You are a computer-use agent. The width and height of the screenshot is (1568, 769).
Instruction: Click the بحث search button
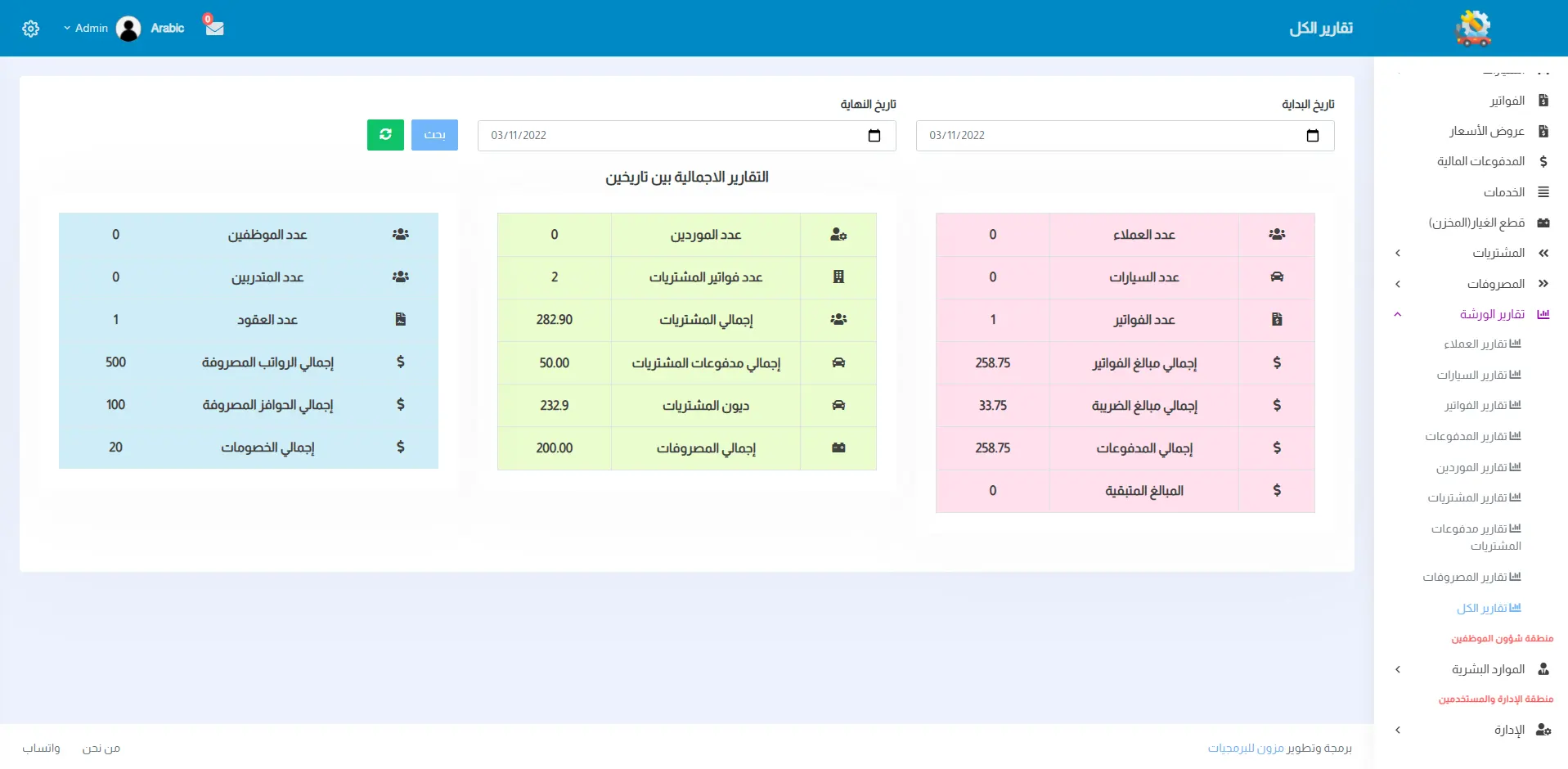tap(434, 135)
